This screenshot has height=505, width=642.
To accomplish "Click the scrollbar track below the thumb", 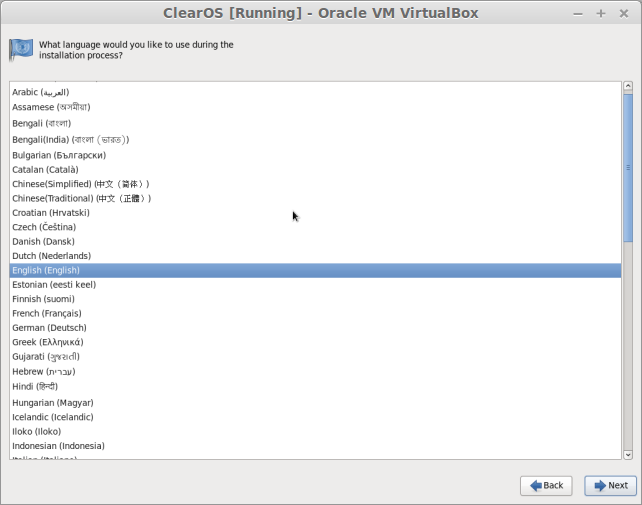I will click(x=628, y=346).
